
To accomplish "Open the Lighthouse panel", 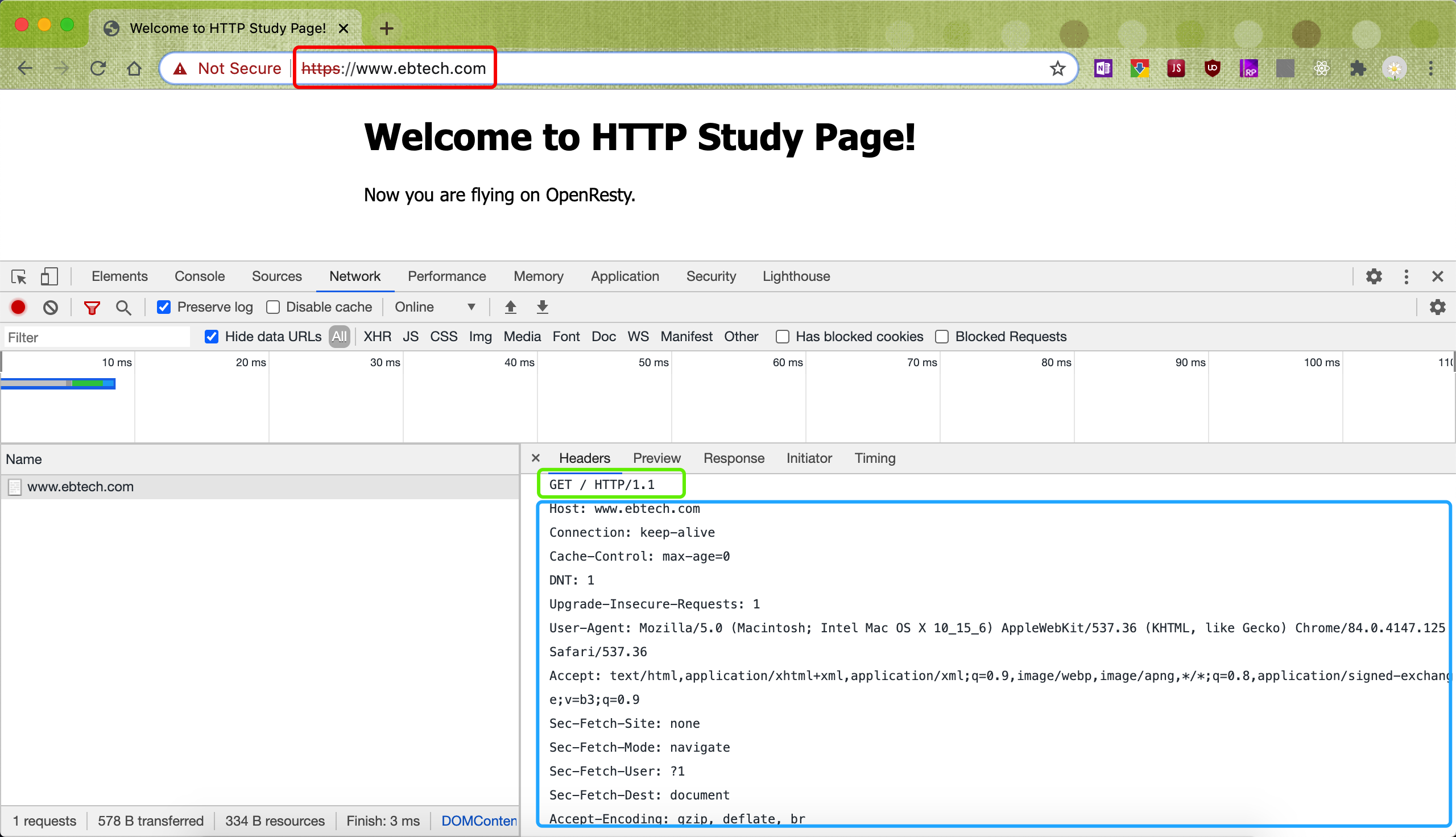I will click(796, 276).
